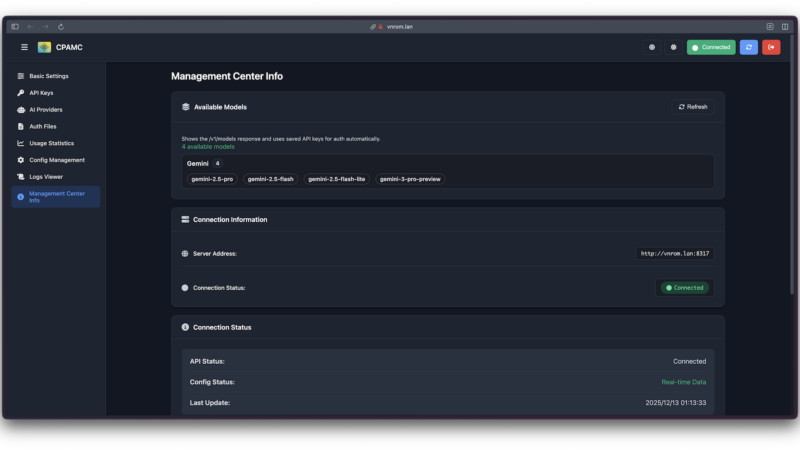Click the CPAMC logo icon
Viewport: 800px width, 450px height.
click(x=44, y=47)
